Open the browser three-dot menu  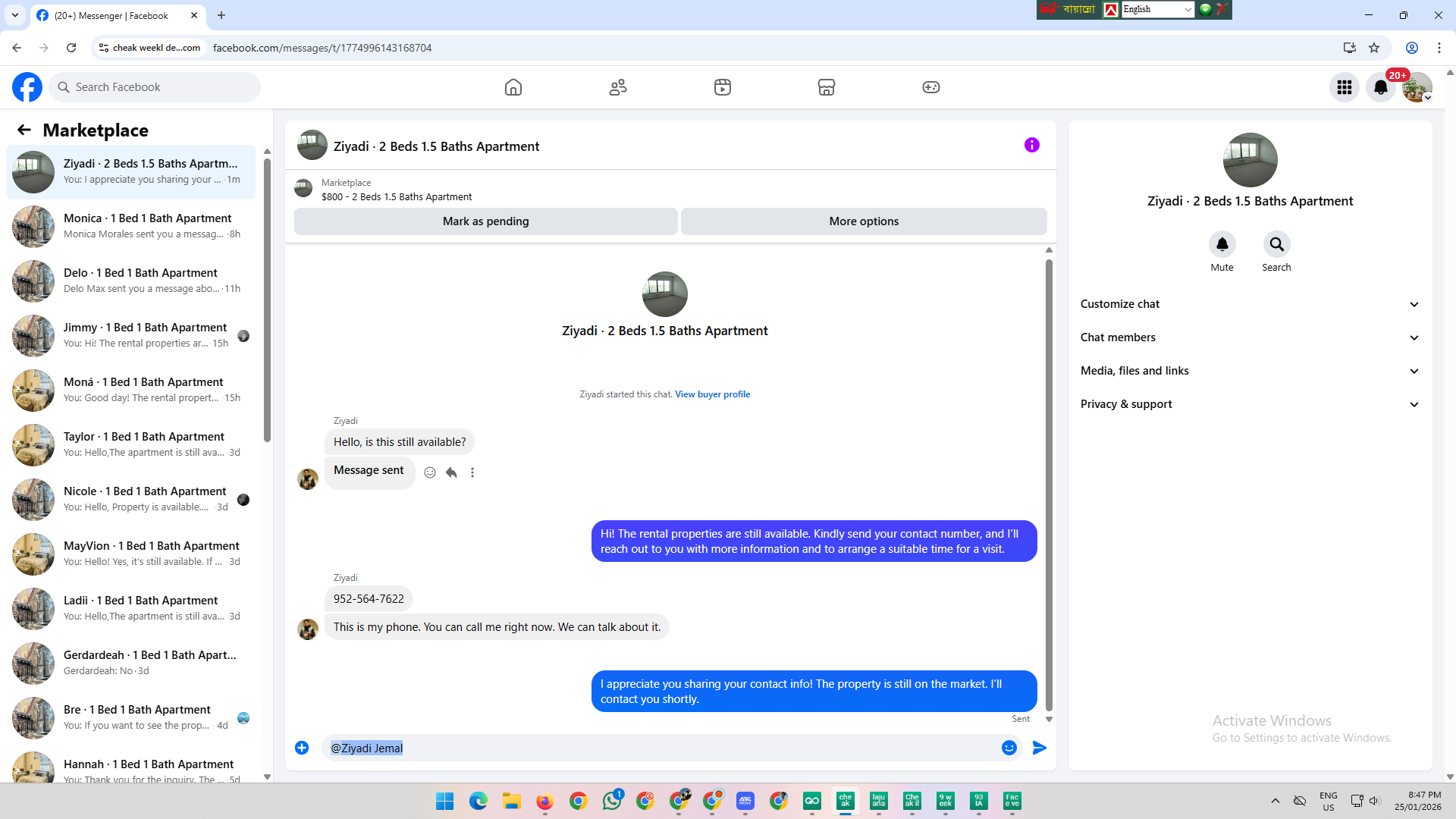pos(1439,48)
